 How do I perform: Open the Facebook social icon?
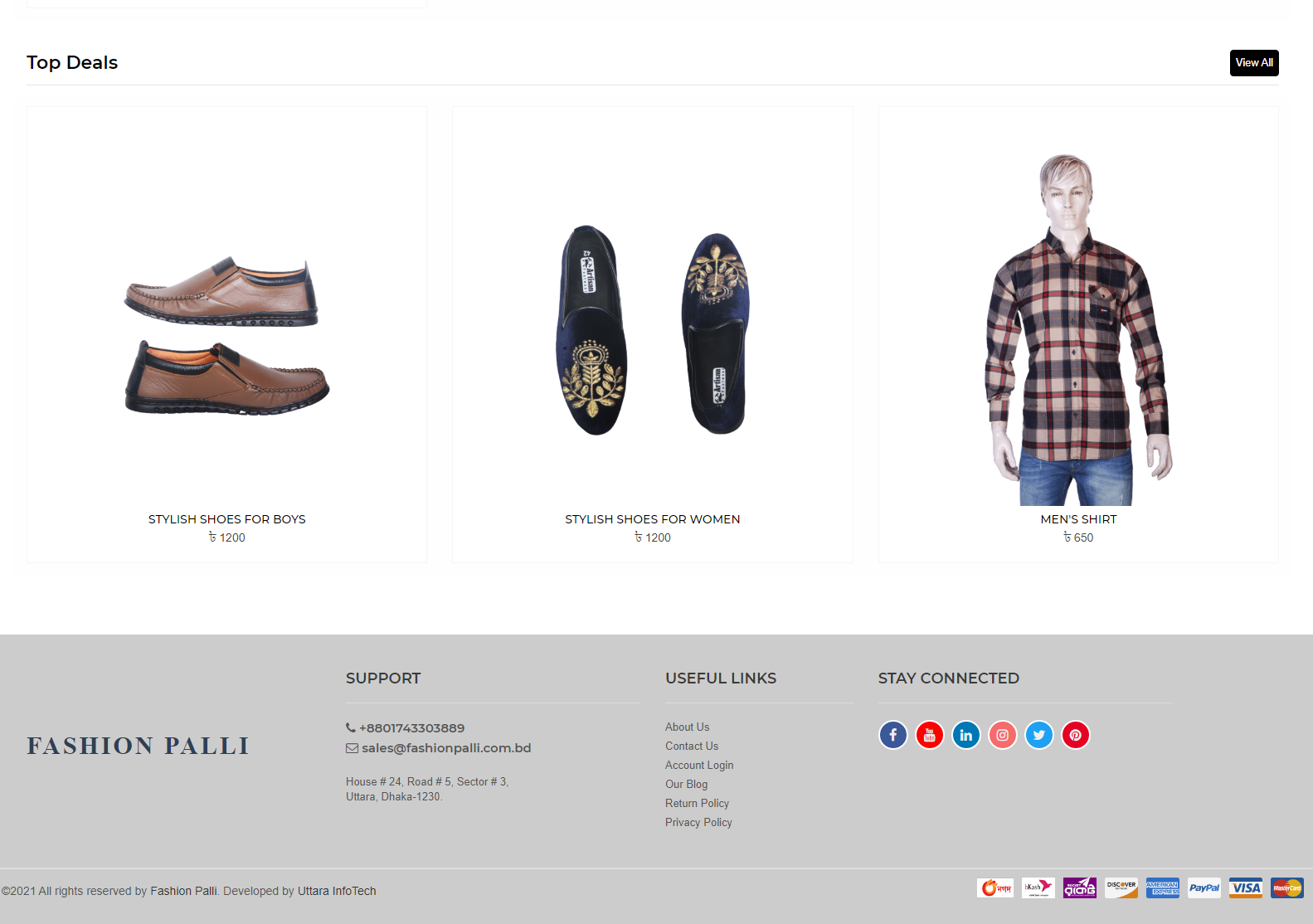click(x=892, y=735)
